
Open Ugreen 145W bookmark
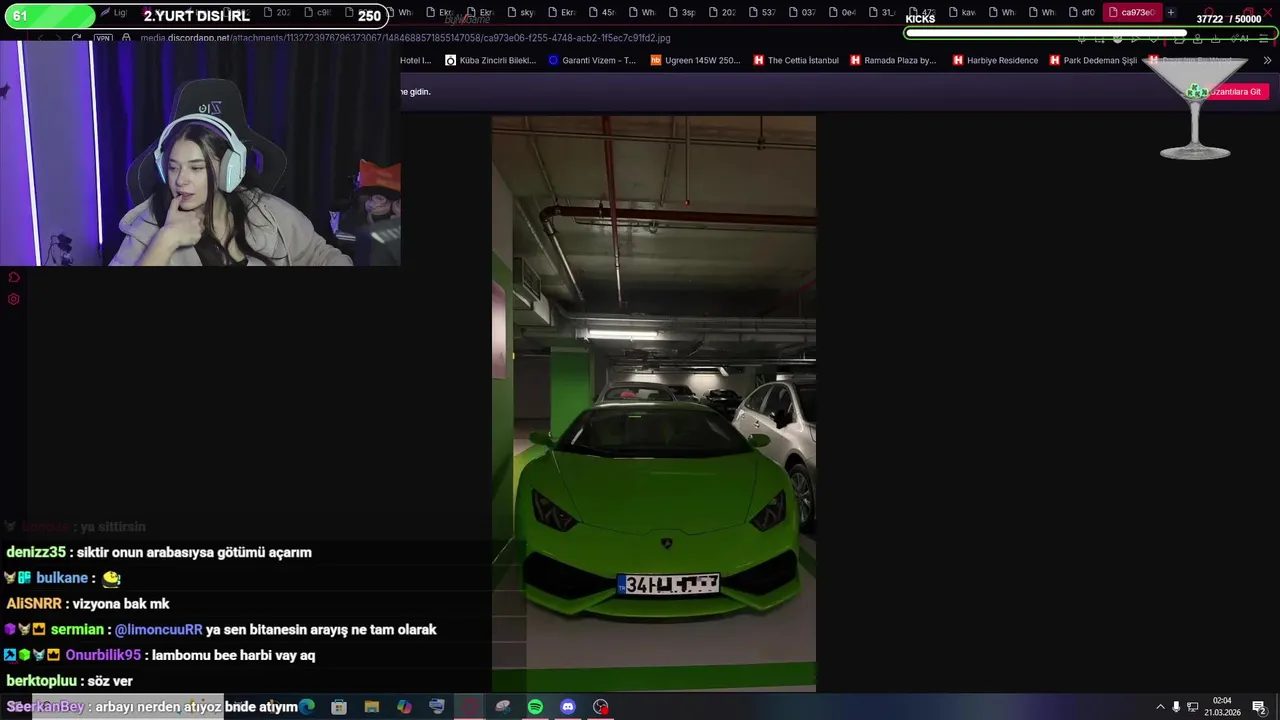click(695, 60)
